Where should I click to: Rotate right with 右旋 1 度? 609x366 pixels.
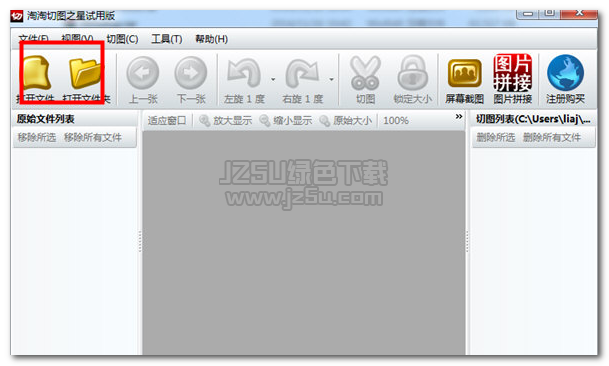point(303,80)
